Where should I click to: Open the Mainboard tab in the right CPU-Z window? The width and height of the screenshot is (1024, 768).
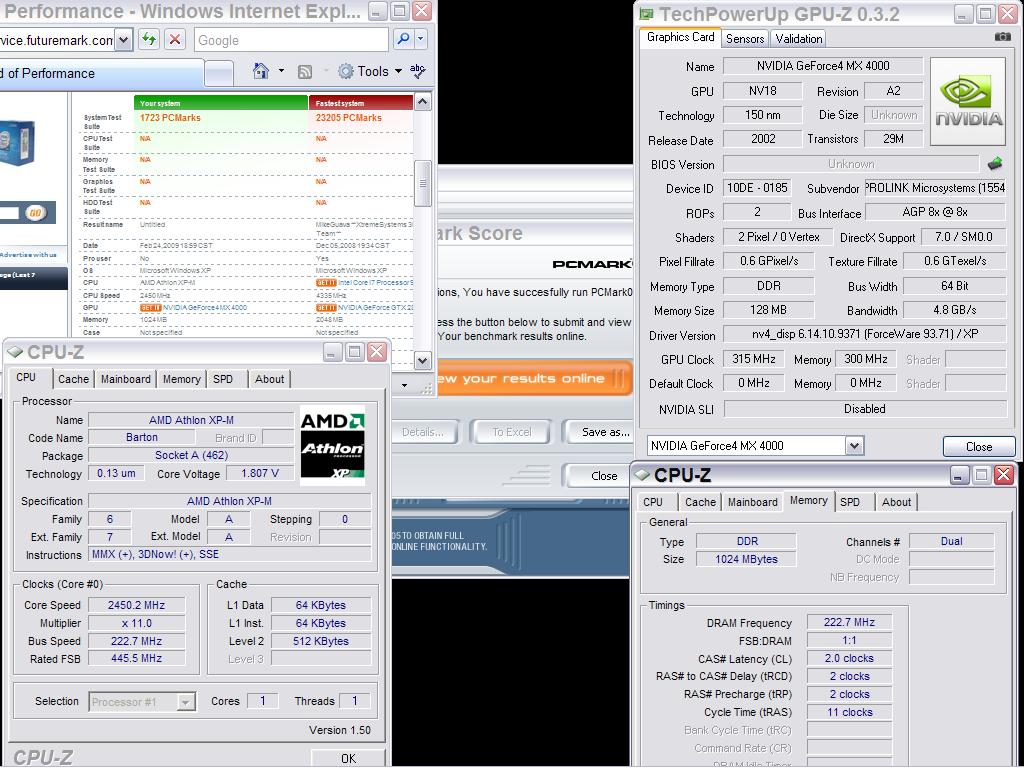point(752,502)
